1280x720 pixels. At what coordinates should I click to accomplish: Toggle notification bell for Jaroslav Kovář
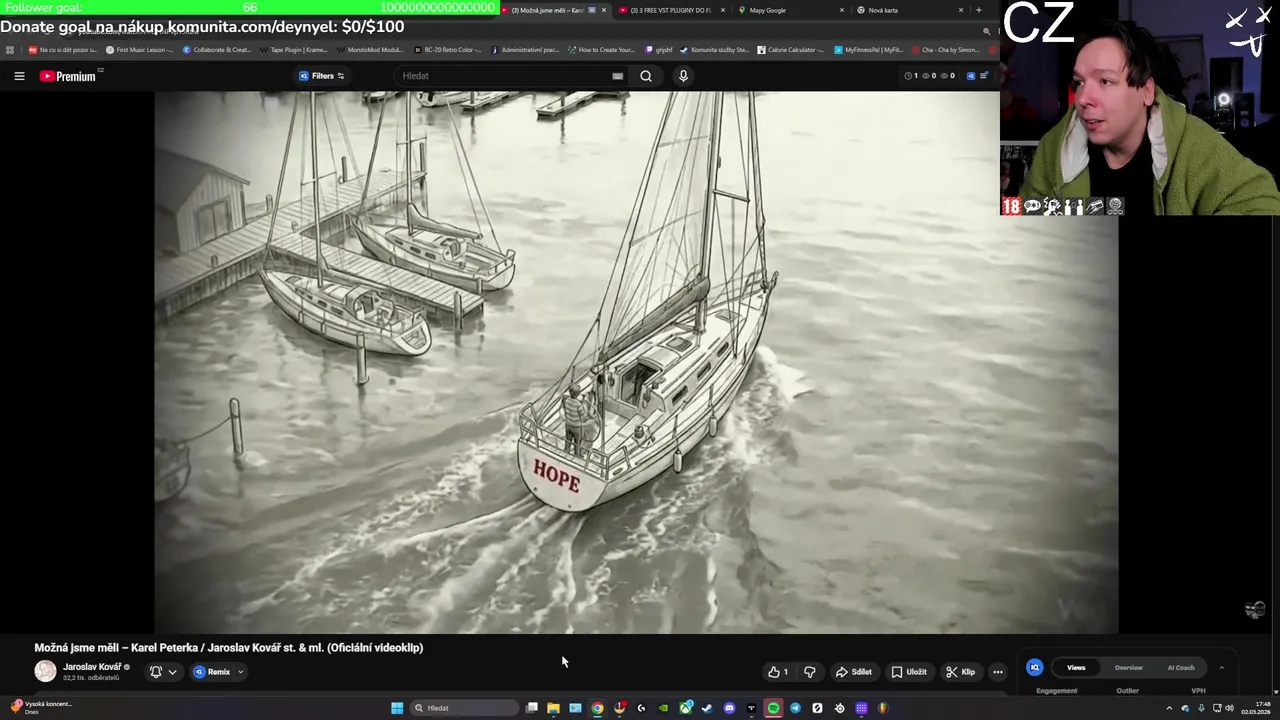click(x=156, y=672)
